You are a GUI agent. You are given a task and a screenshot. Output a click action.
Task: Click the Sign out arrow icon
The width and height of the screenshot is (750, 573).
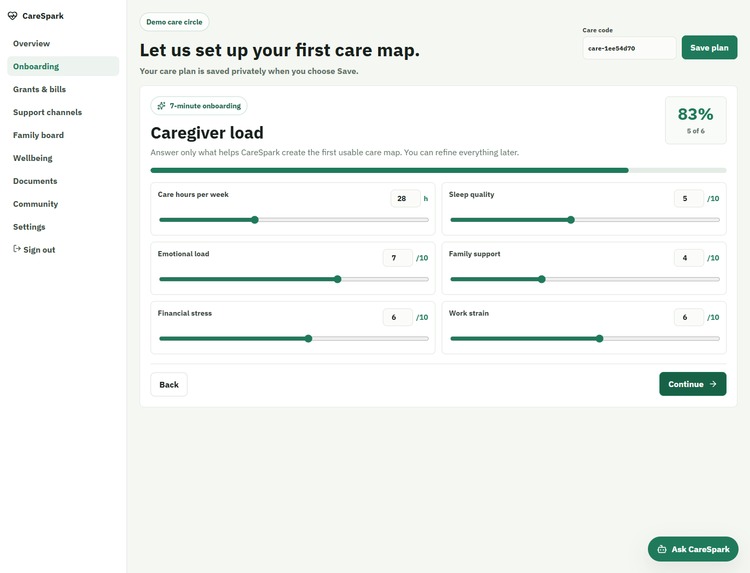coord(17,249)
